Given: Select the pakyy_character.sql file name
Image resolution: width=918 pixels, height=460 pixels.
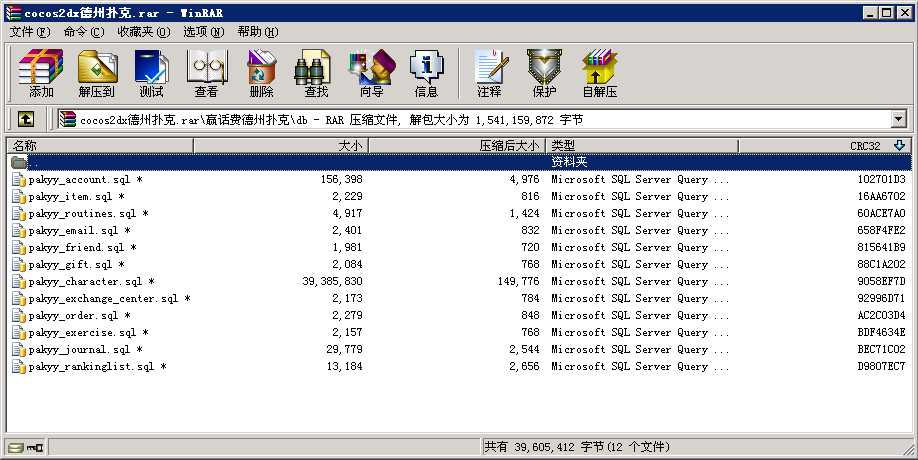Looking at the screenshot, I should (91, 282).
